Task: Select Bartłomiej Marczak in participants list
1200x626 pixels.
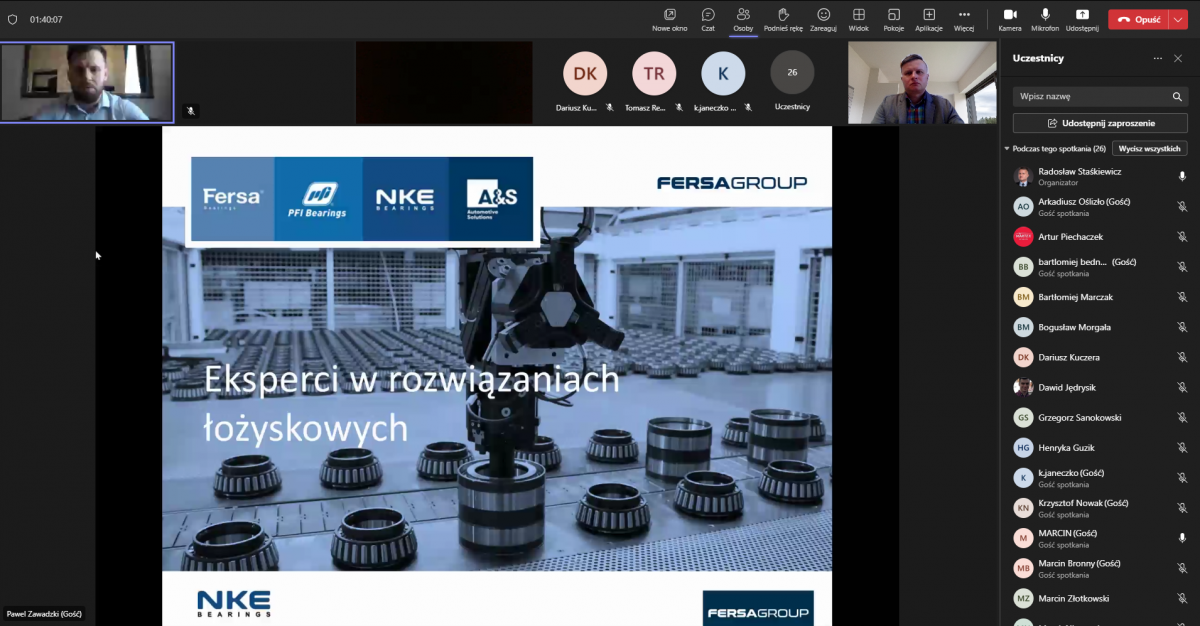Action: point(1100,297)
